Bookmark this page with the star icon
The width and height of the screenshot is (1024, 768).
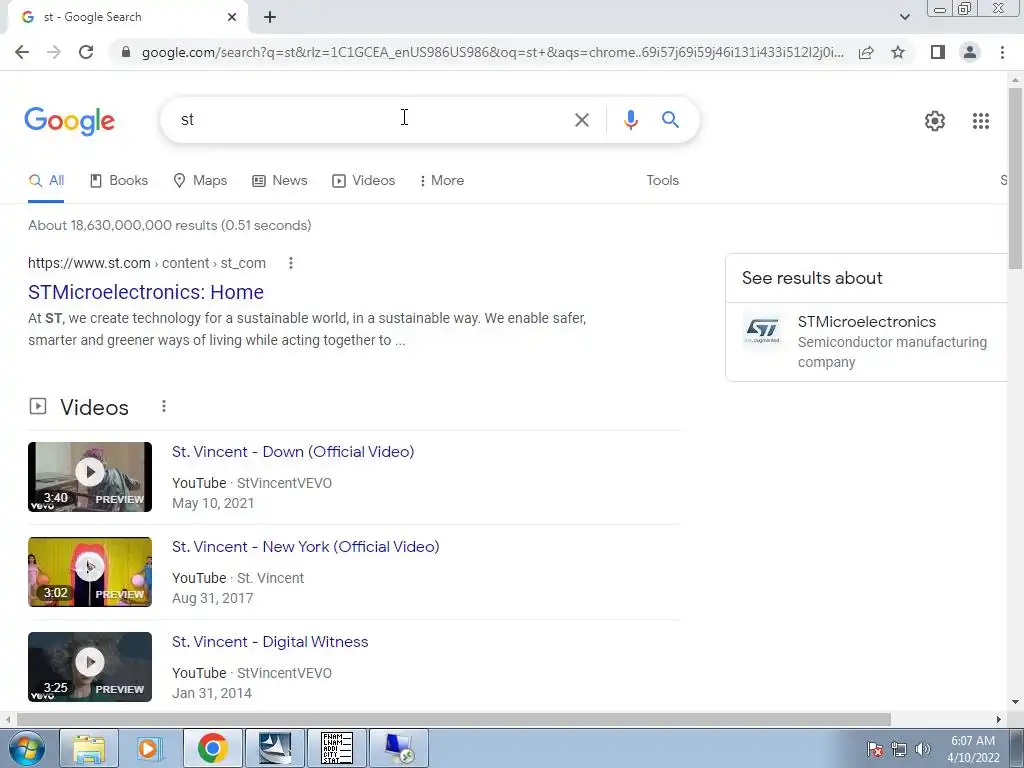pos(898,52)
